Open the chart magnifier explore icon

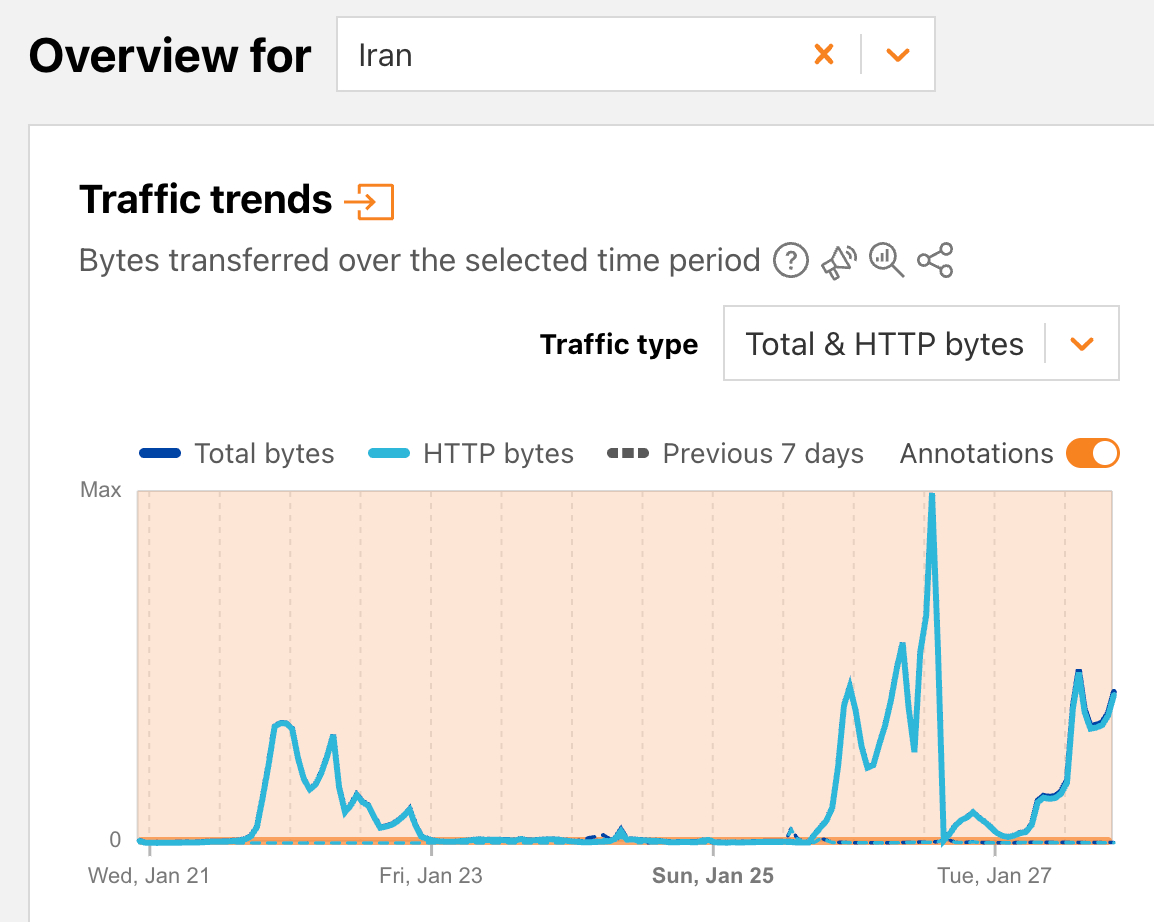(886, 261)
